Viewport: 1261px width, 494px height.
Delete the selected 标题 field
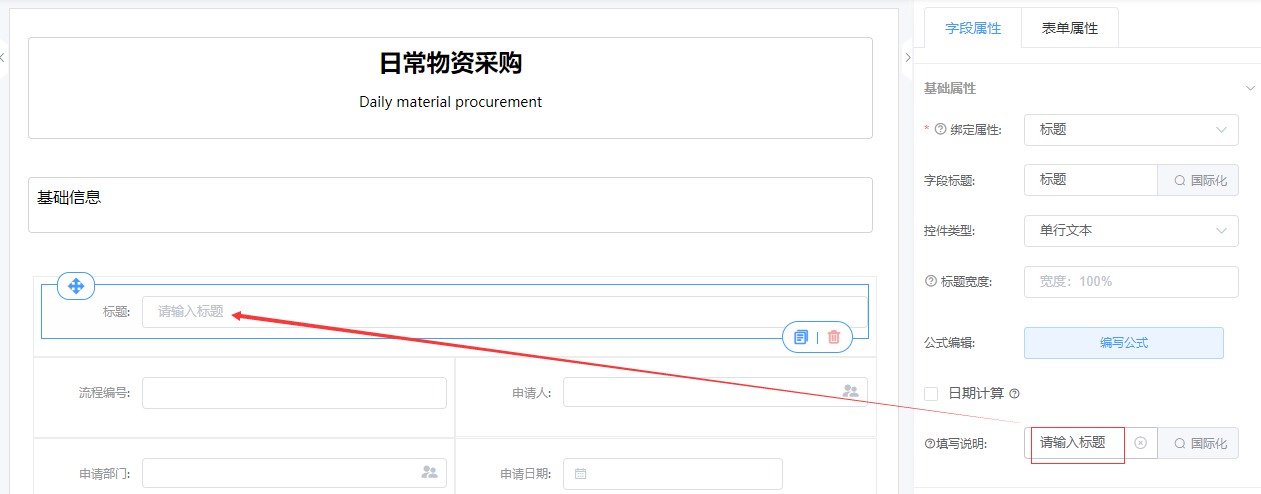[834, 337]
